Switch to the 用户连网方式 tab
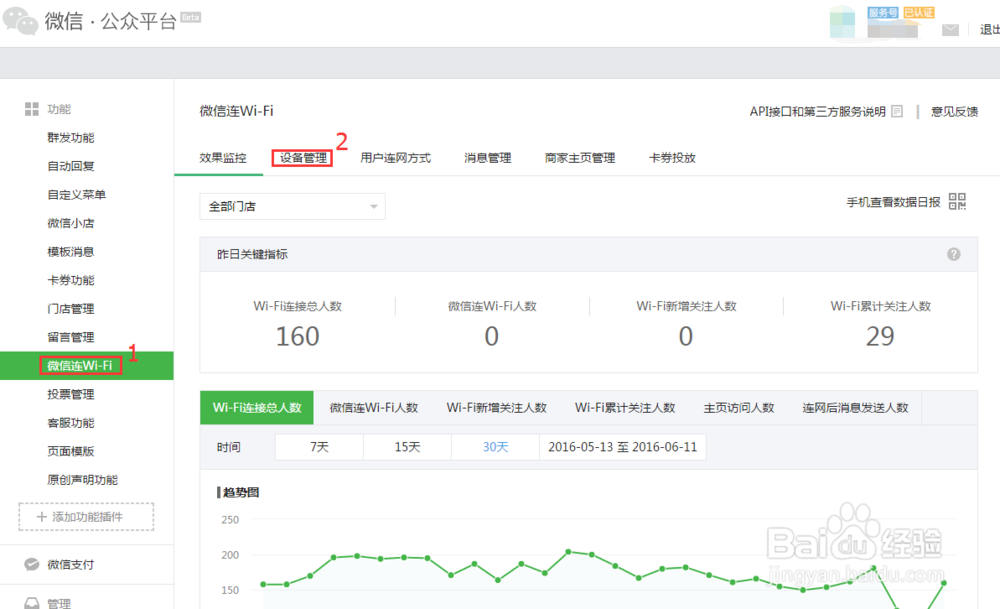 point(395,158)
